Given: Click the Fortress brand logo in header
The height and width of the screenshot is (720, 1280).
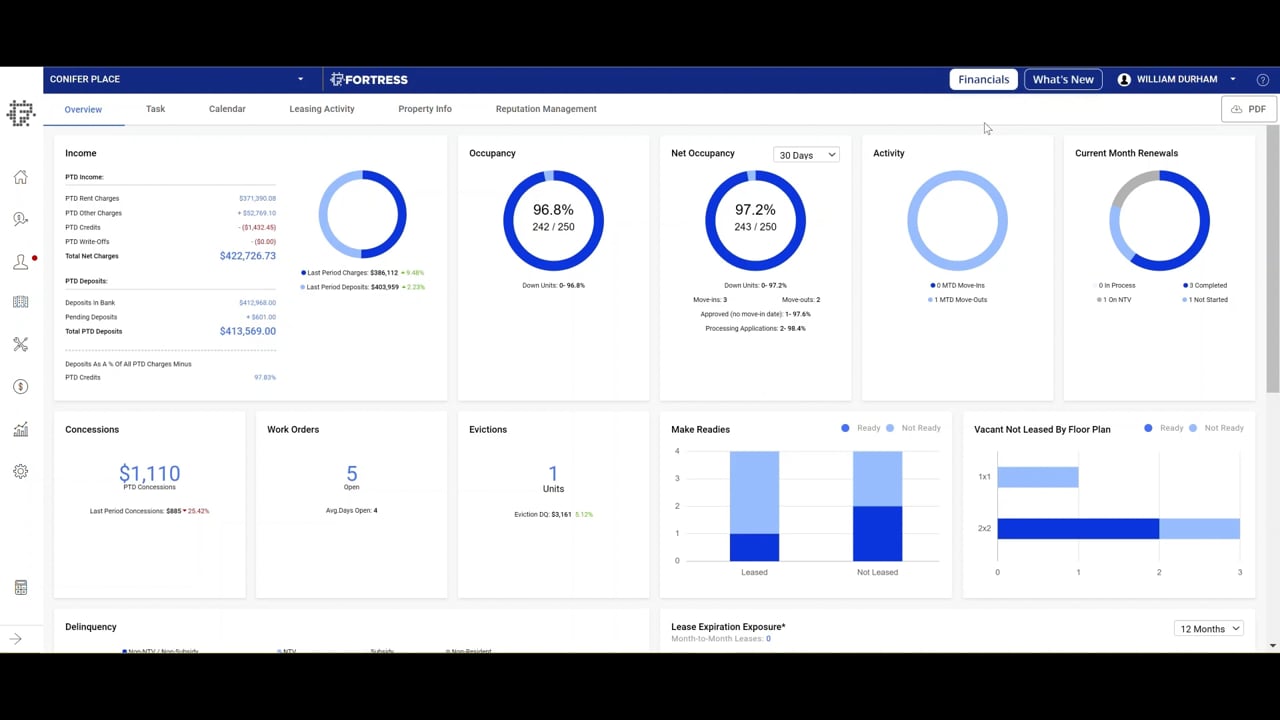Looking at the screenshot, I should 369,79.
